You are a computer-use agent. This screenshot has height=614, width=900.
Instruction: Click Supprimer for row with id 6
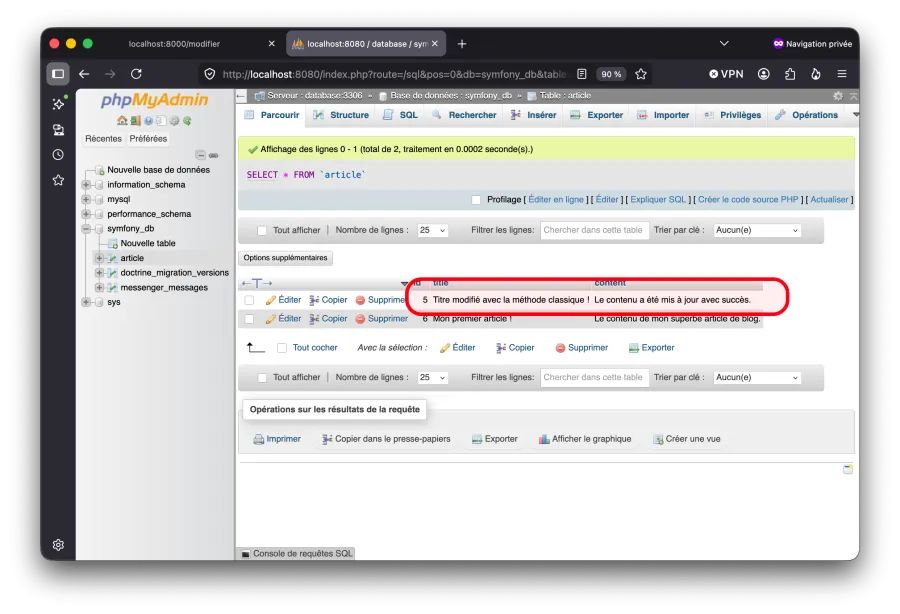click(382, 318)
